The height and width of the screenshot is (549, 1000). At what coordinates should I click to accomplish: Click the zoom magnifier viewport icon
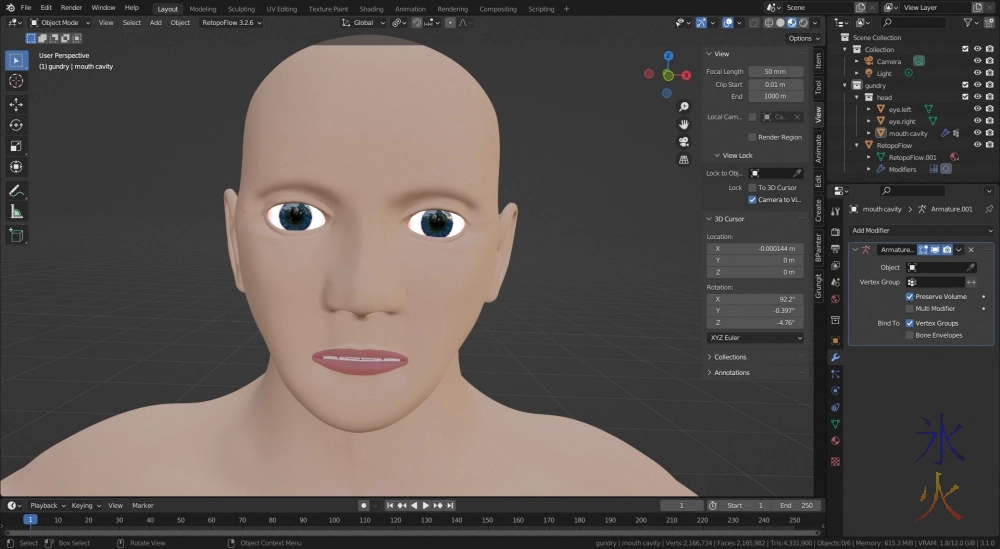684,107
